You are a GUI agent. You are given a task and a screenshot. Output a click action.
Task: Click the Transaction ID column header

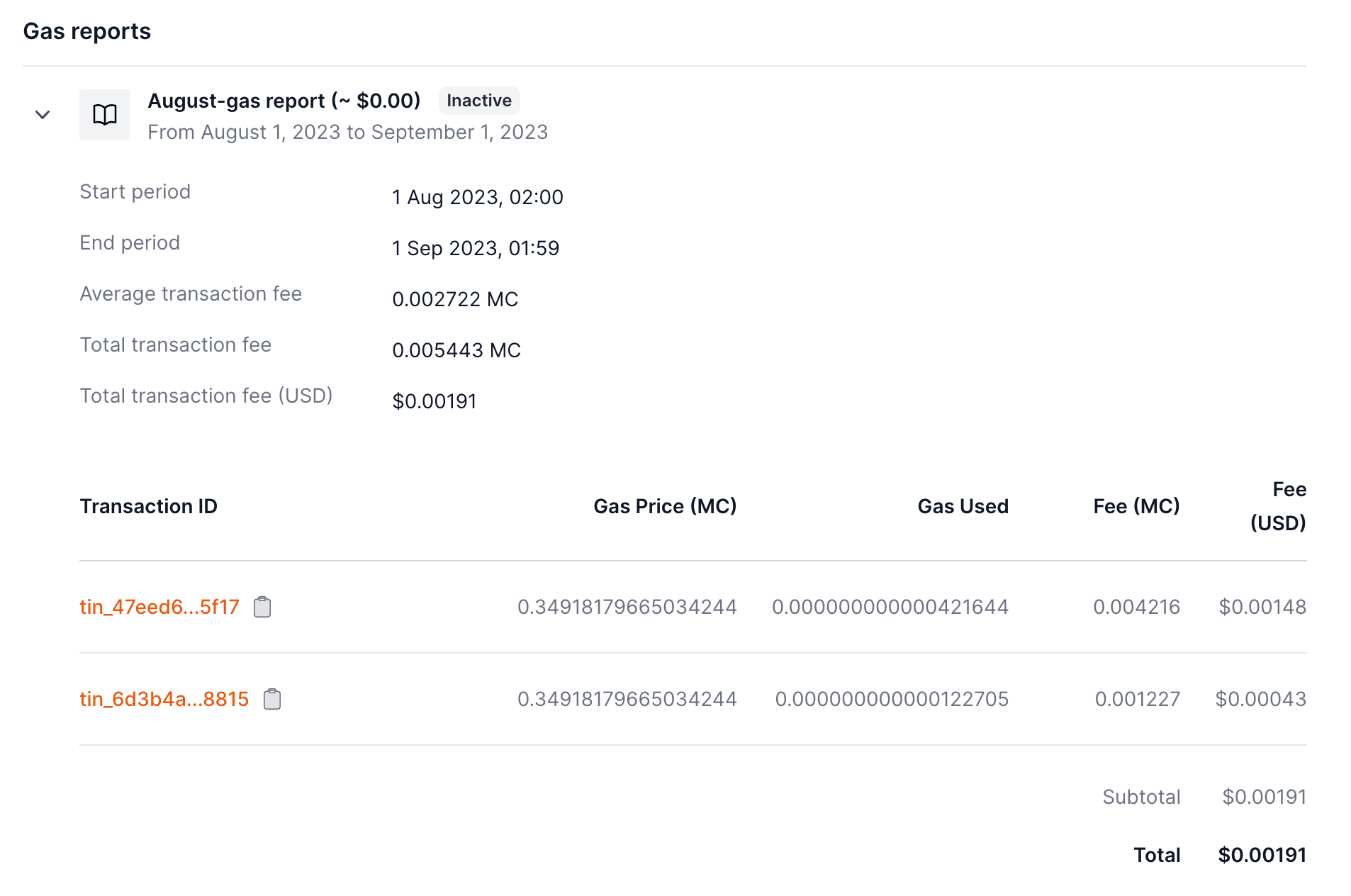tap(149, 506)
